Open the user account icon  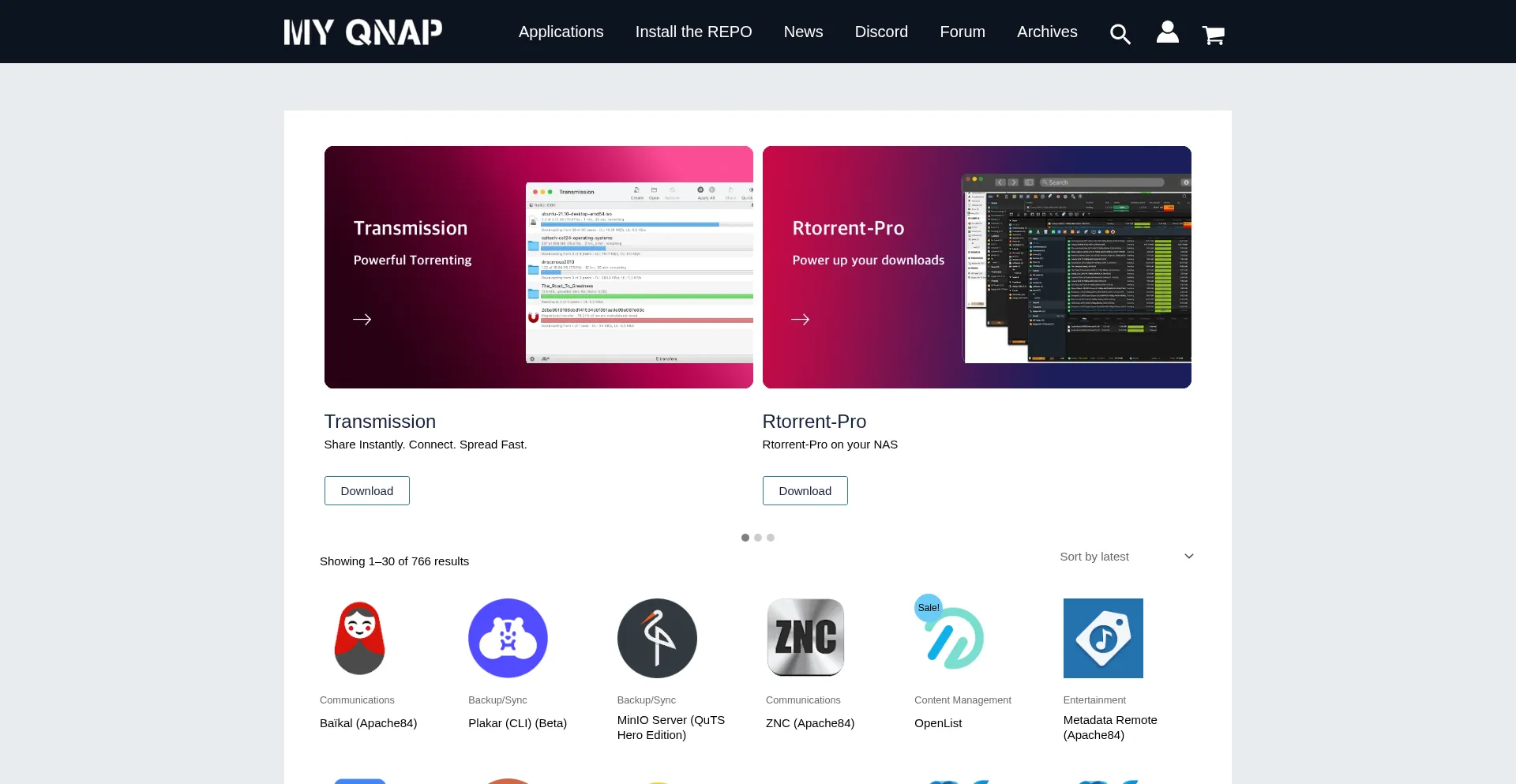1167,32
